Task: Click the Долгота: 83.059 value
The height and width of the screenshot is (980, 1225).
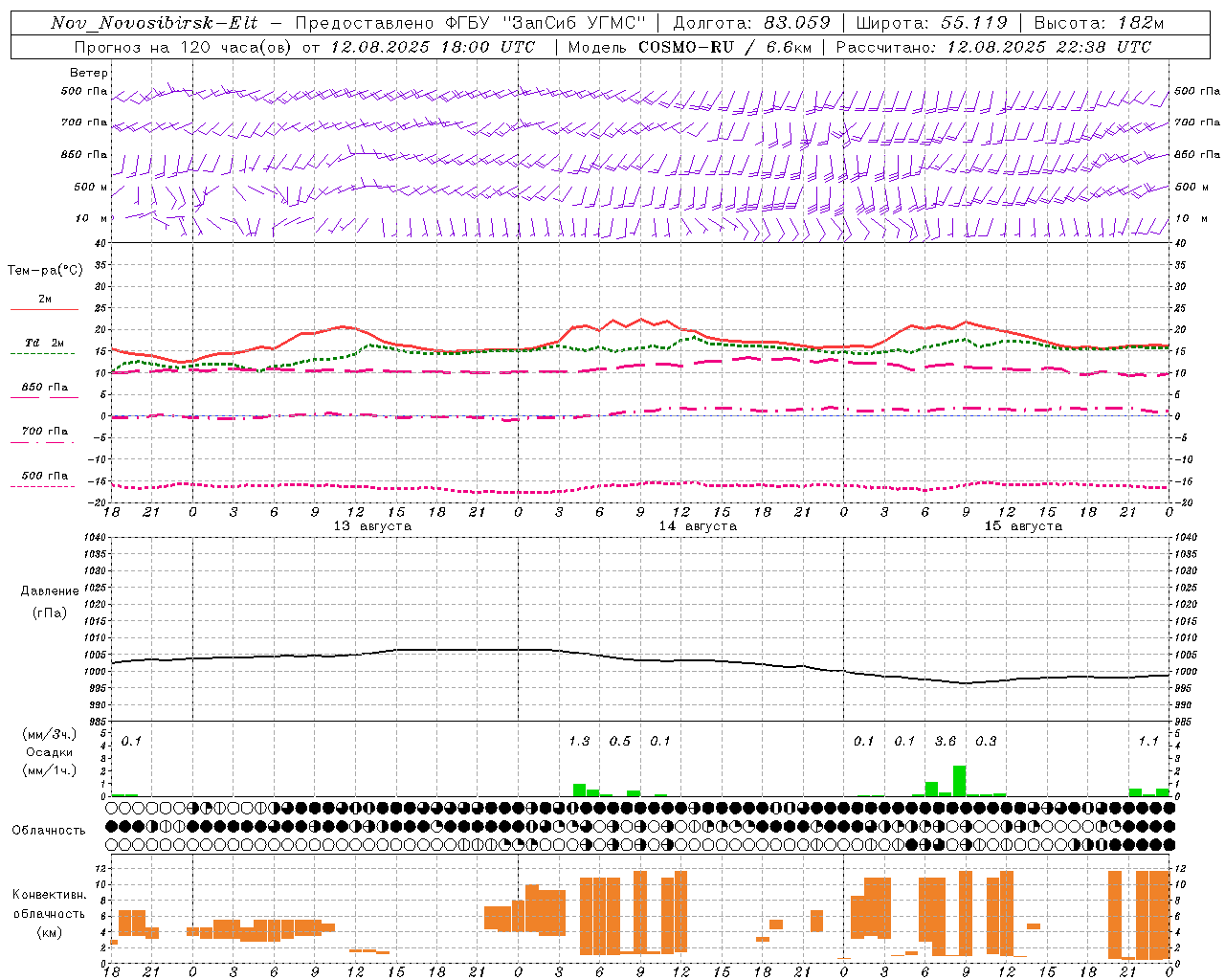Action: click(752, 23)
